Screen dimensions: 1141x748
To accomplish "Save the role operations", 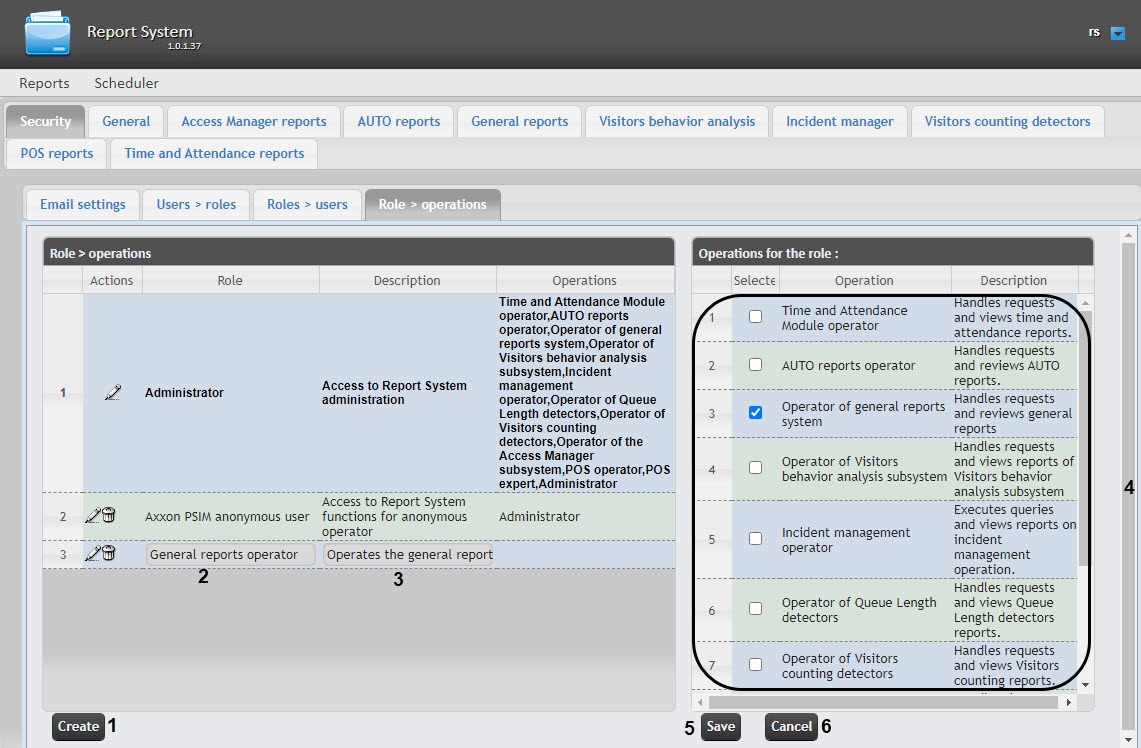I will [720, 727].
